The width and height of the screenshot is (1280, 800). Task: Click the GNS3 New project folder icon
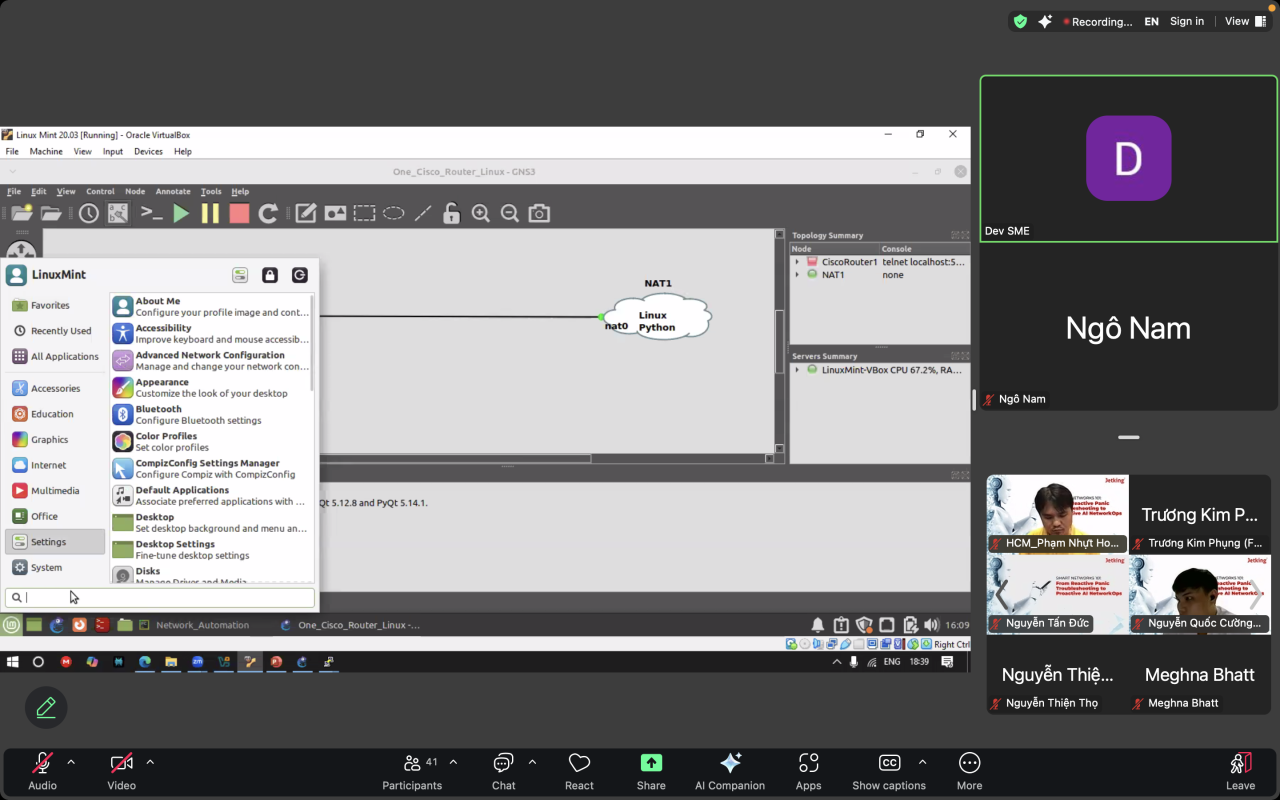click(x=21, y=213)
